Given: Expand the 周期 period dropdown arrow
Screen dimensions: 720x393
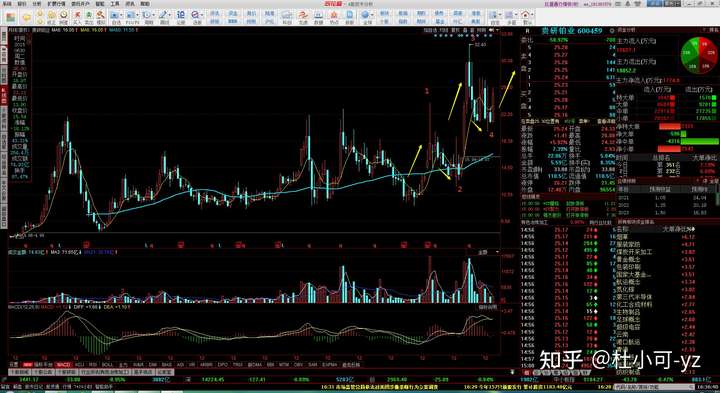Looking at the screenshot, I should click(153, 16).
